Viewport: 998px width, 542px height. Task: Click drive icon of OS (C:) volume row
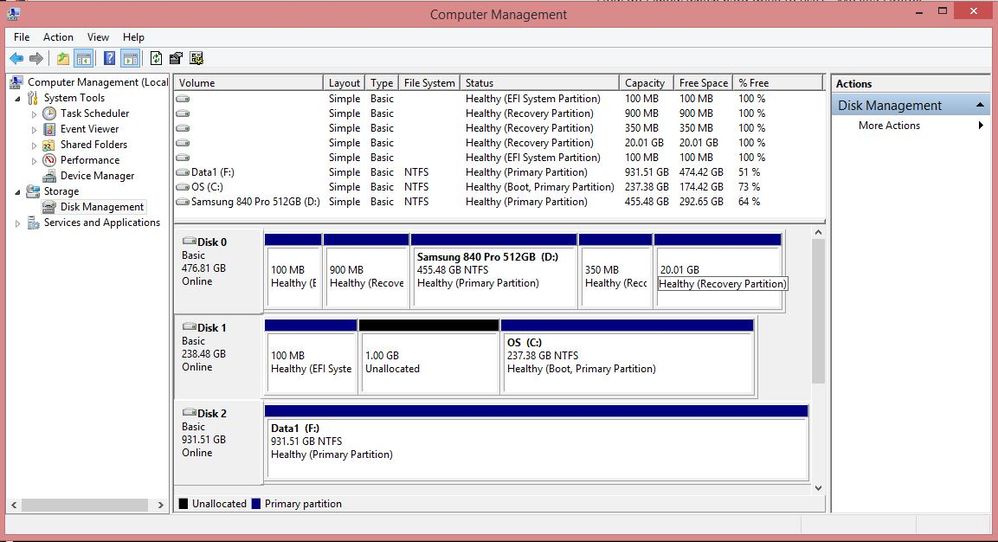point(183,187)
